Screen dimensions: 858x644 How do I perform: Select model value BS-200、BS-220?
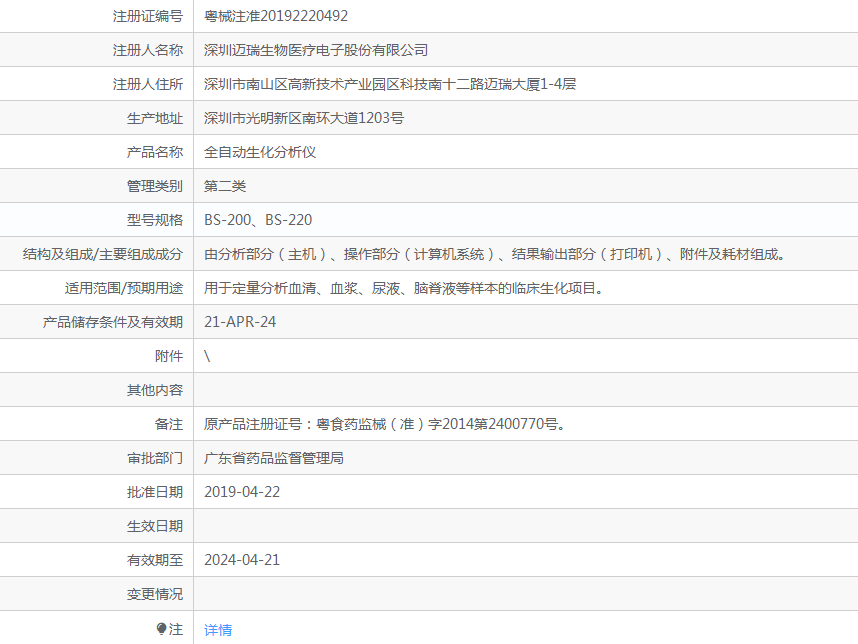258,220
